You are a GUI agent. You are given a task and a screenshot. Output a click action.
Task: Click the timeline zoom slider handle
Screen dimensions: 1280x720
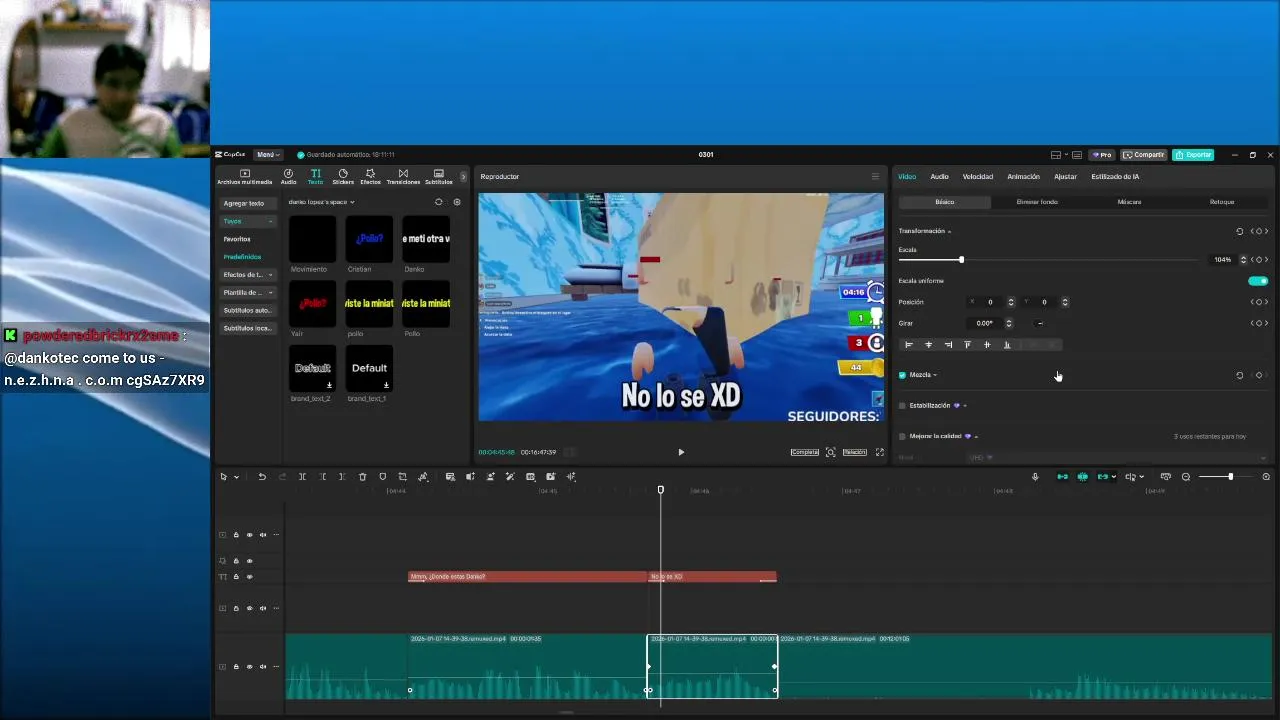coord(1230,477)
